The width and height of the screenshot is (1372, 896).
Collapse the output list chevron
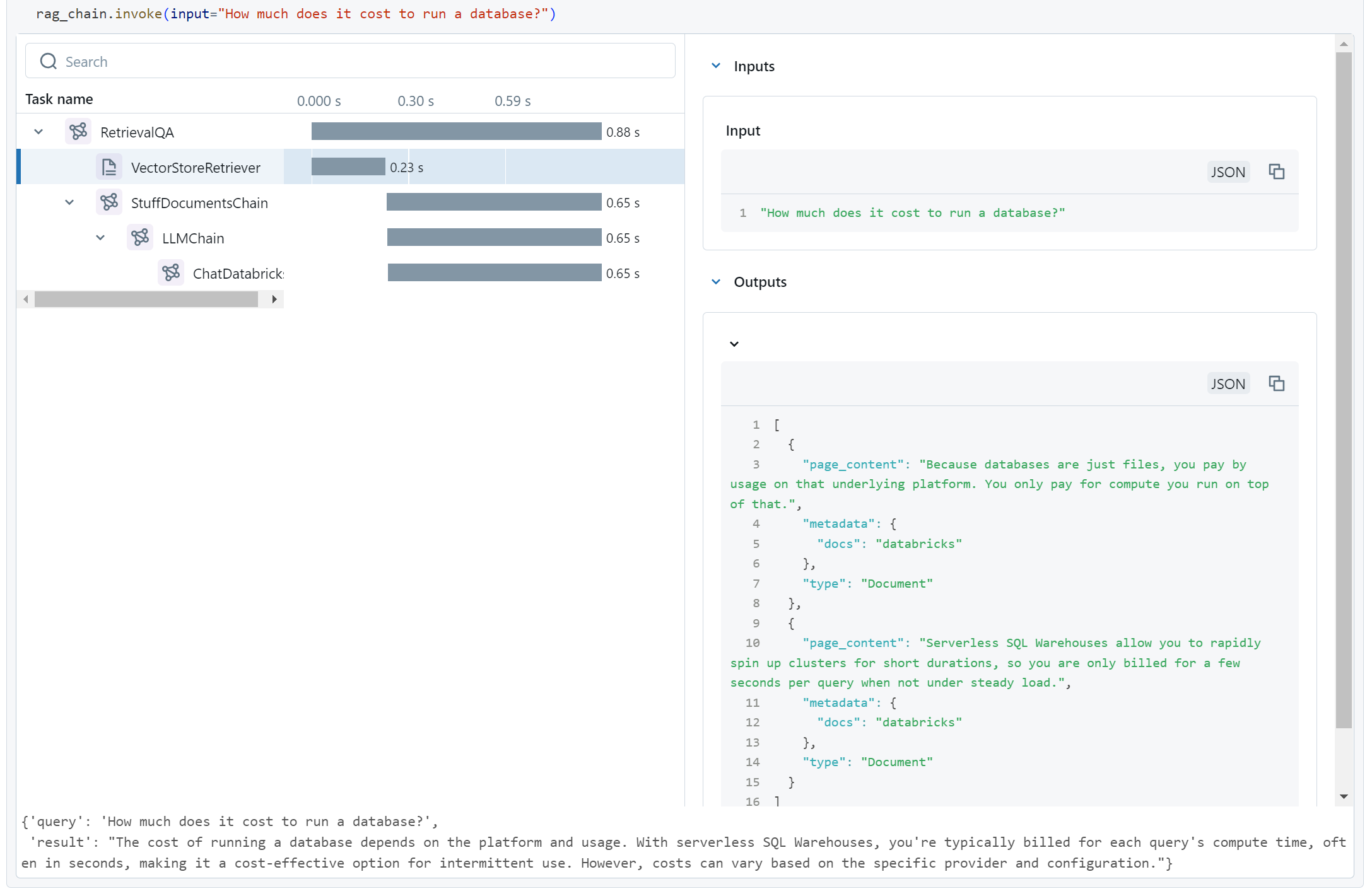click(734, 344)
